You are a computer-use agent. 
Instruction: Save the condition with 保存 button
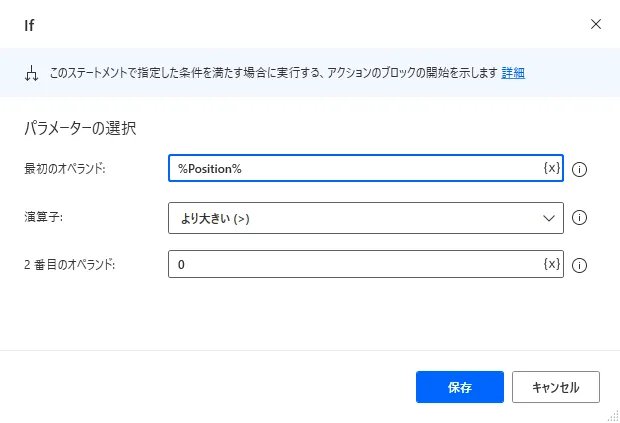point(460,386)
